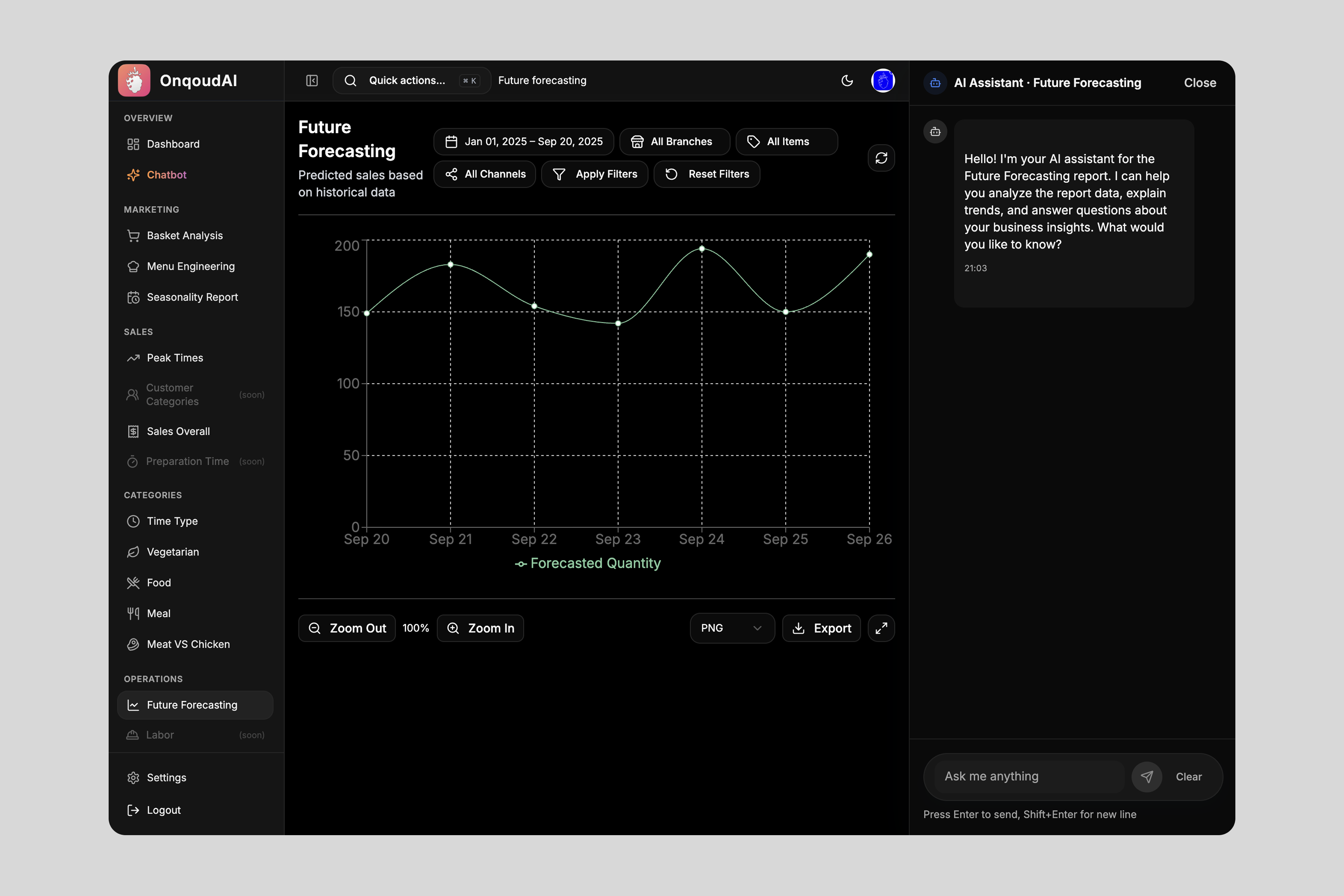Focus the Ask me anything field

[x=1029, y=776]
